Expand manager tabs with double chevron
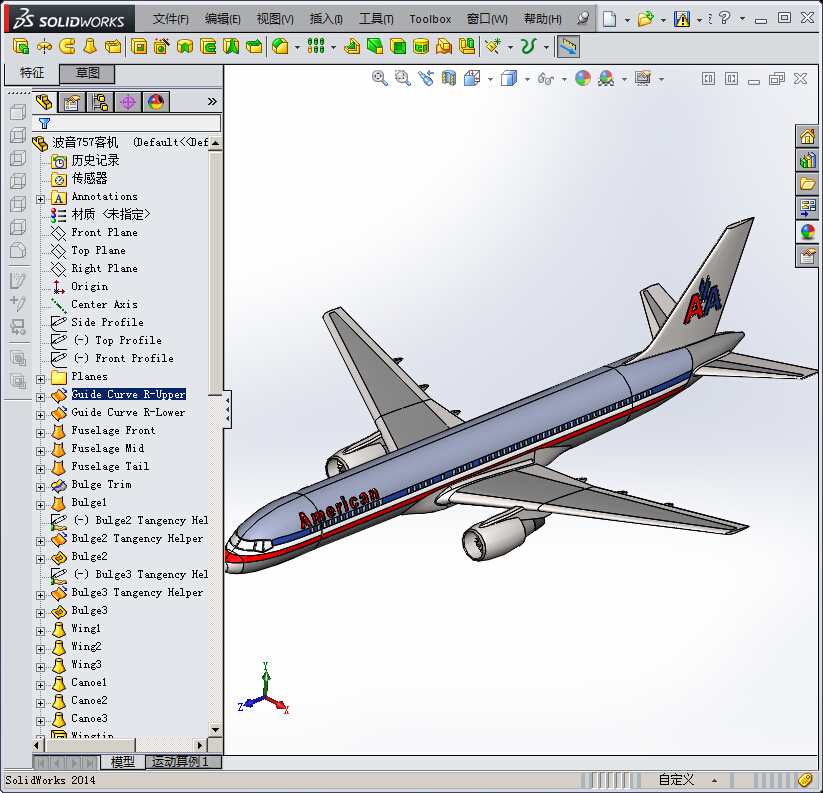Image resolution: width=823 pixels, height=793 pixels. (x=212, y=101)
